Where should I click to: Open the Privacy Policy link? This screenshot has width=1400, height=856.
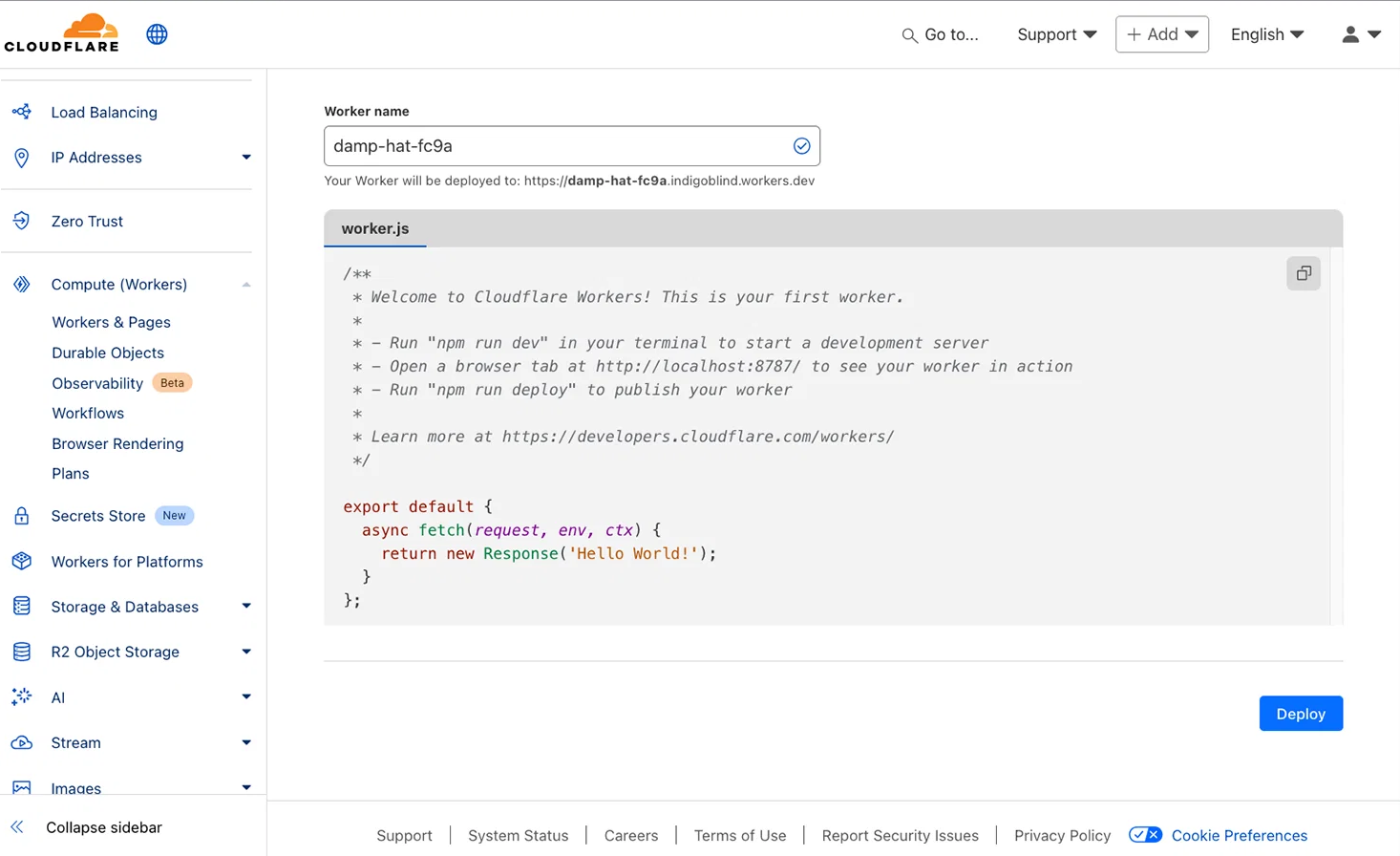pyautogui.click(x=1062, y=835)
